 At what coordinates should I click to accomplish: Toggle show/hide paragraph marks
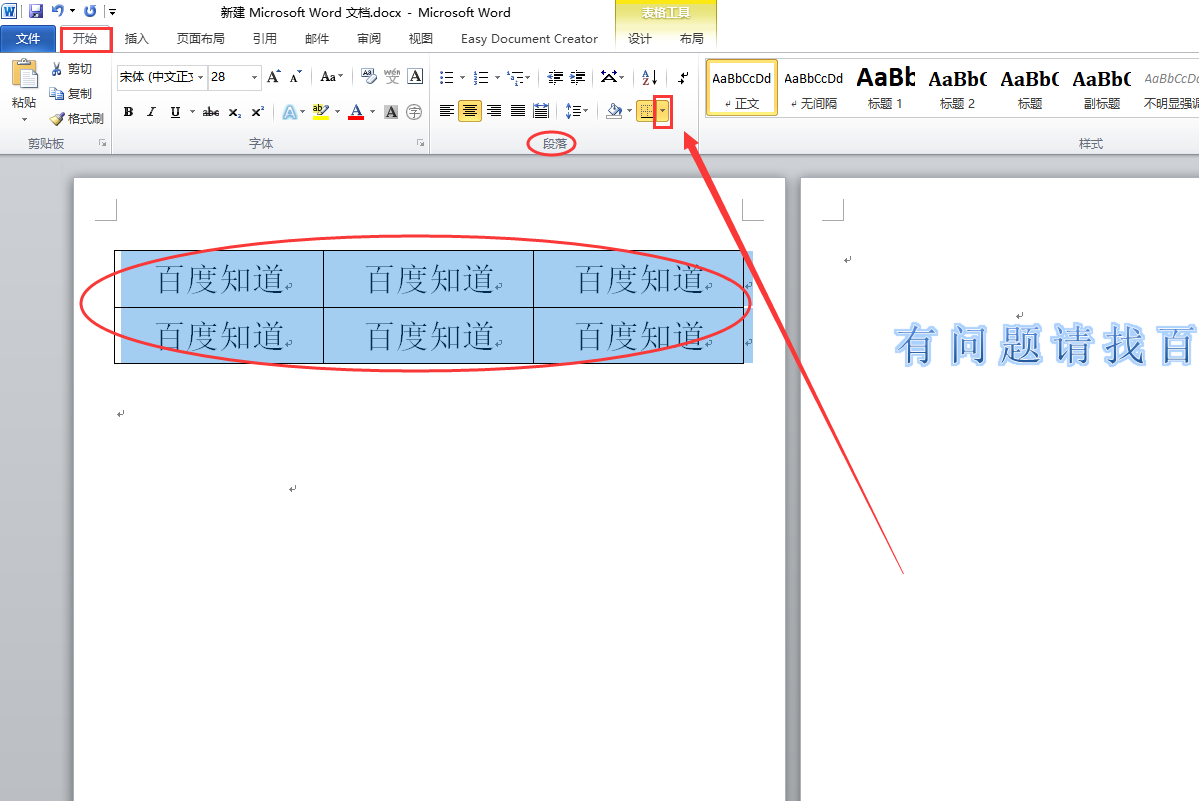click(x=683, y=77)
